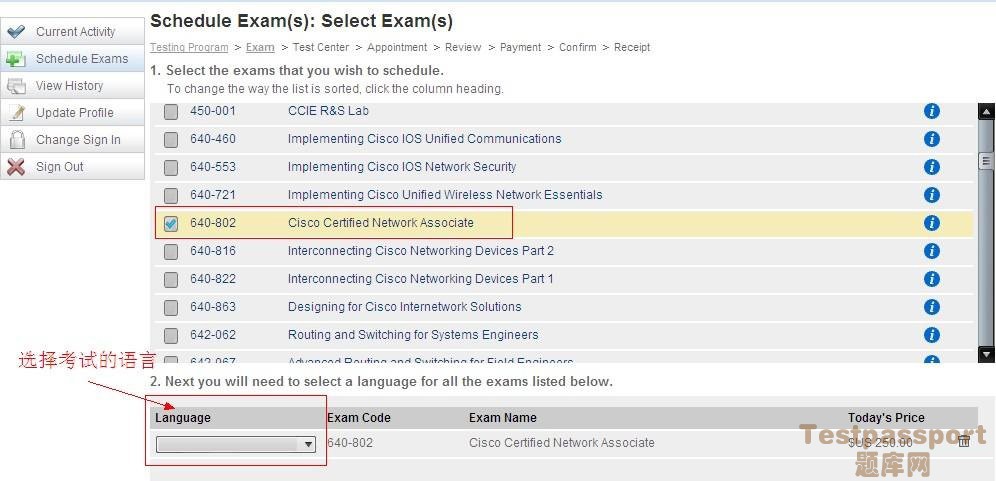
Task: Open info icon for exam 640-816
Action: point(931,251)
